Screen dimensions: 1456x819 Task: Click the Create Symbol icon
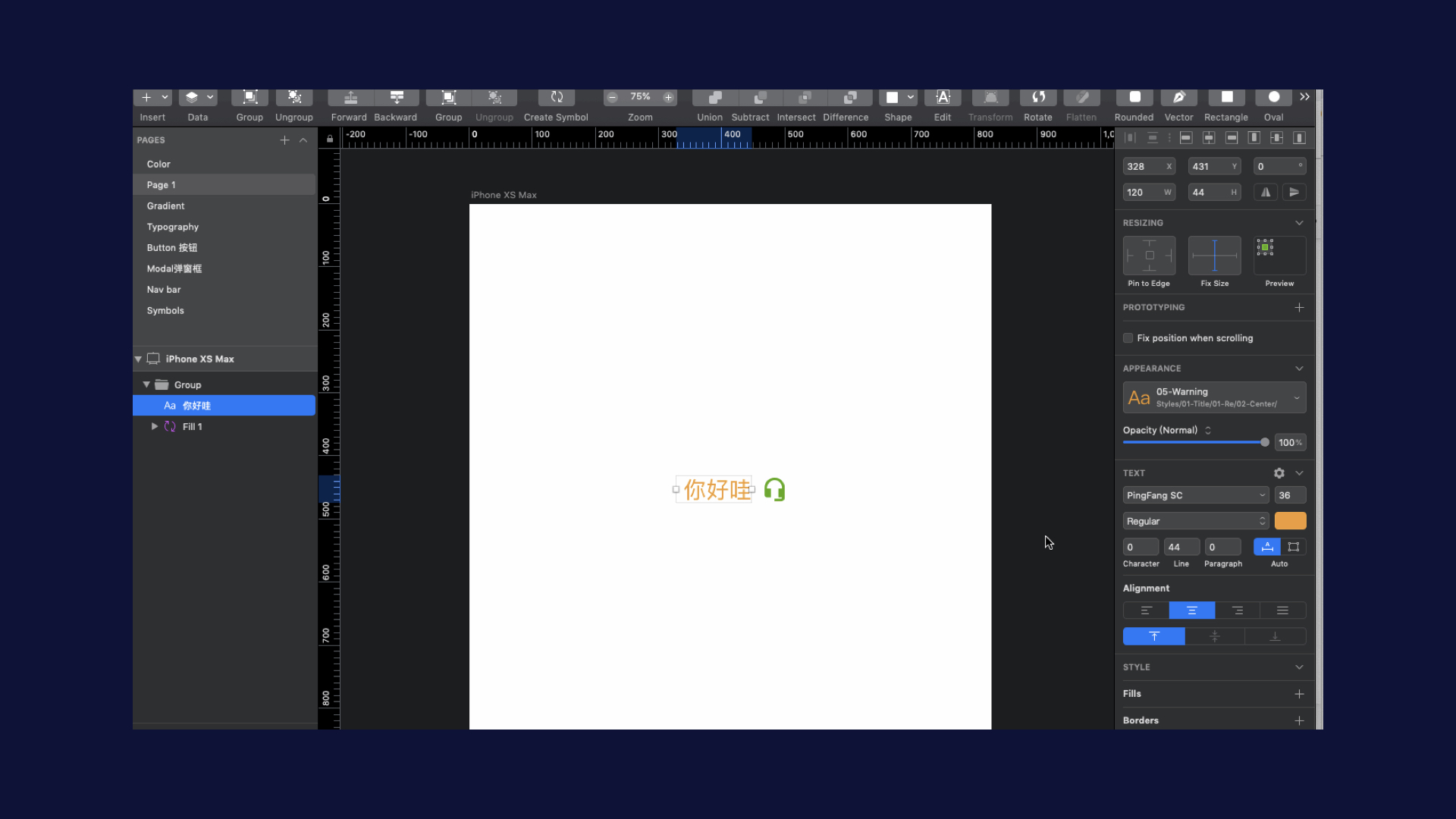tap(557, 98)
